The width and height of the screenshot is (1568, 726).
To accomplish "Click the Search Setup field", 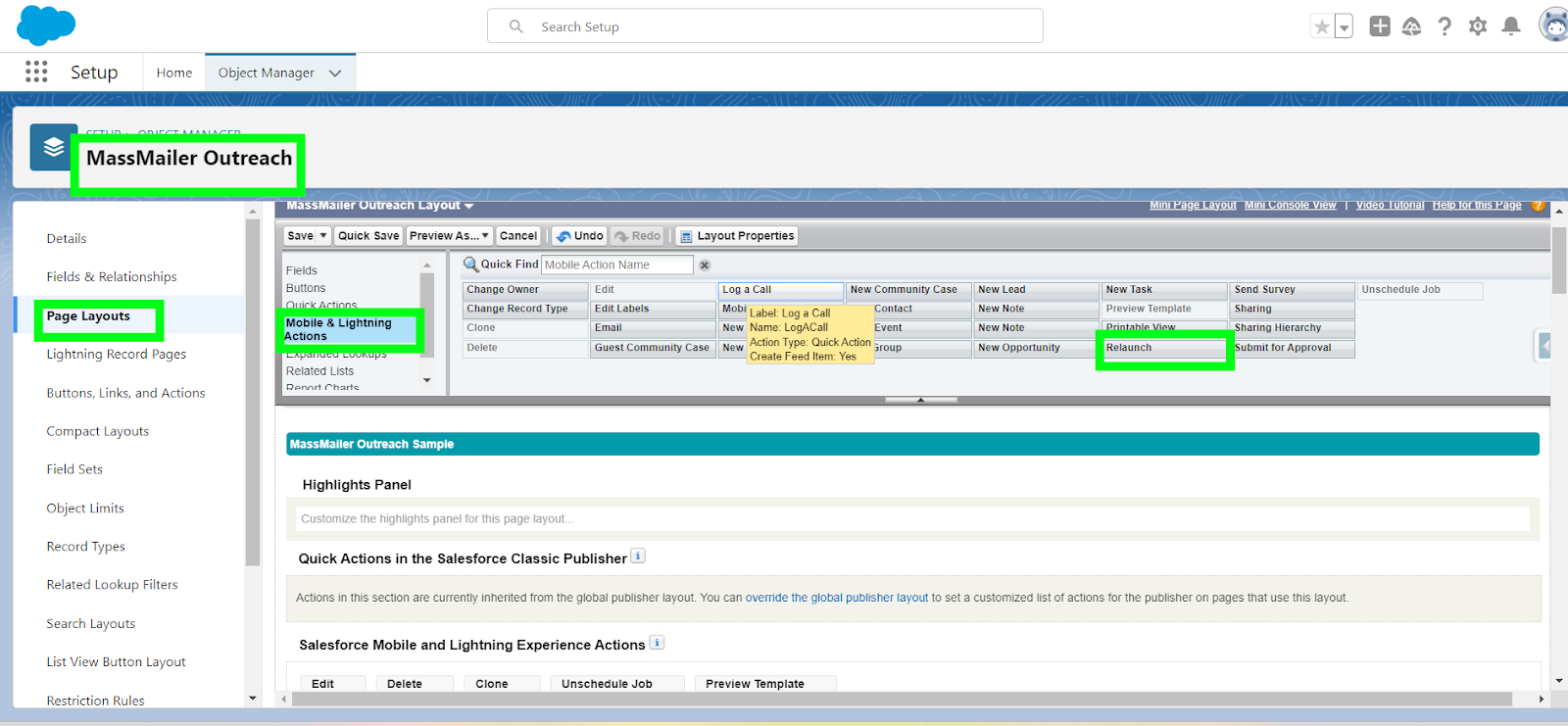I will click(765, 26).
